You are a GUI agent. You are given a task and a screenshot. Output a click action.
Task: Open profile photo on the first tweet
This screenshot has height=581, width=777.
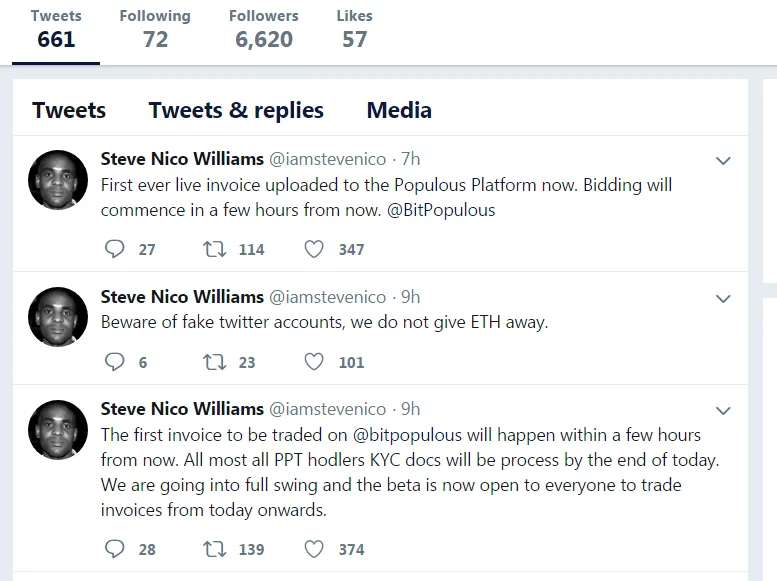pos(58,180)
